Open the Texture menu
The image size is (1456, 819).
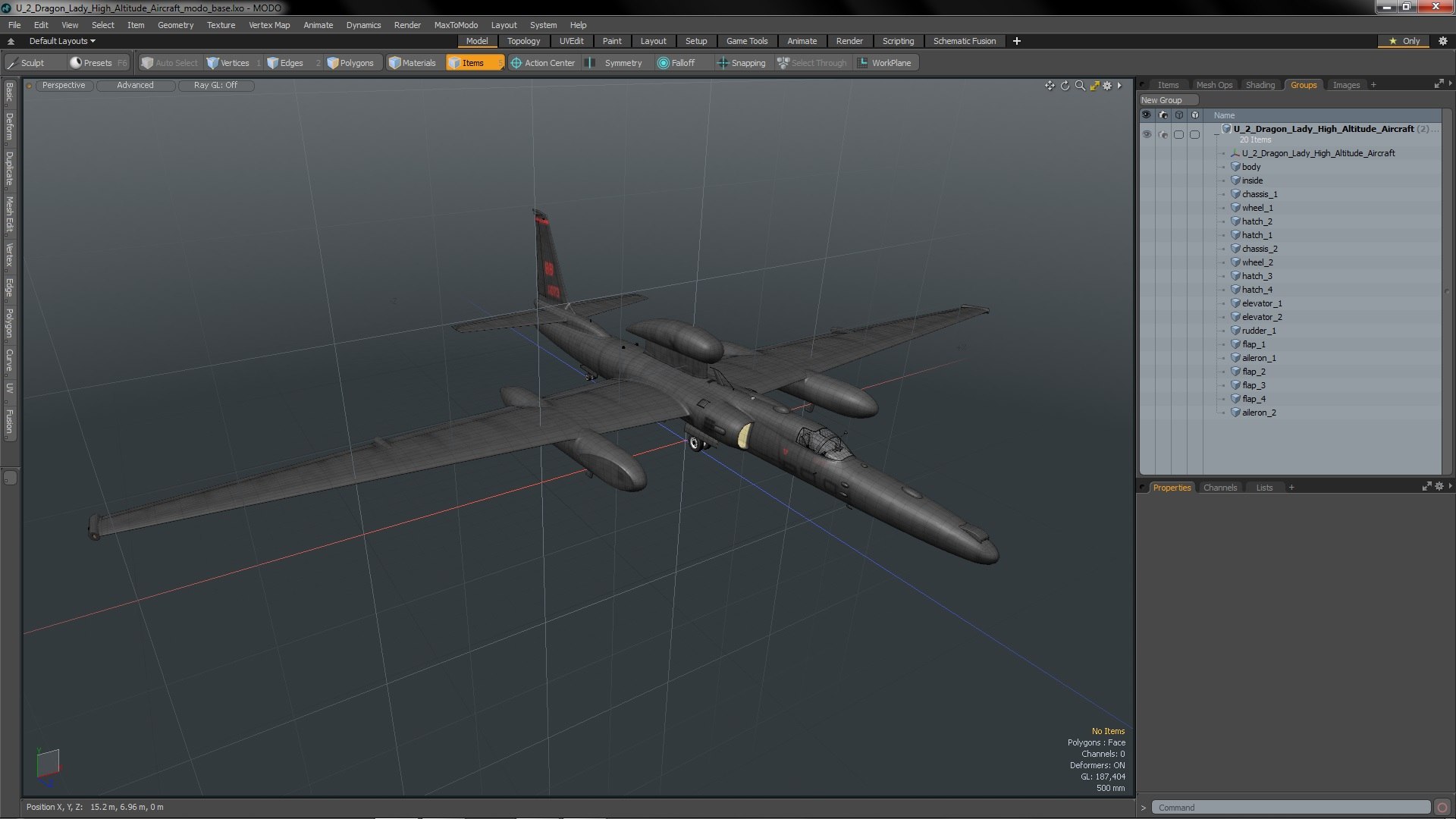pyautogui.click(x=221, y=25)
